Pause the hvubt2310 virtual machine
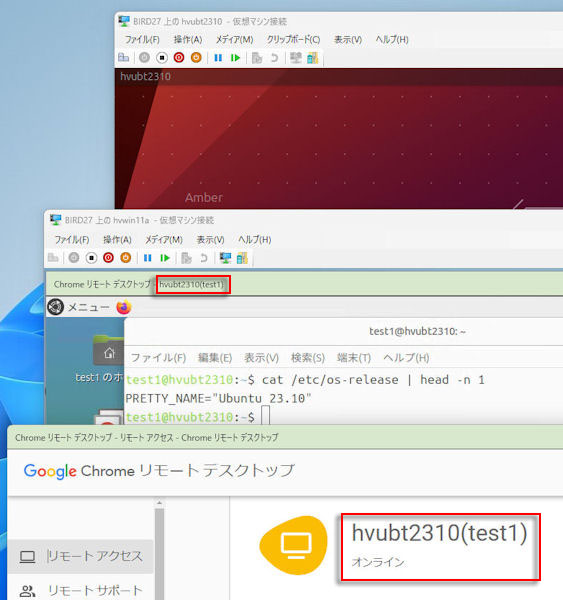Screen dimensions: 563x600 click(218, 58)
